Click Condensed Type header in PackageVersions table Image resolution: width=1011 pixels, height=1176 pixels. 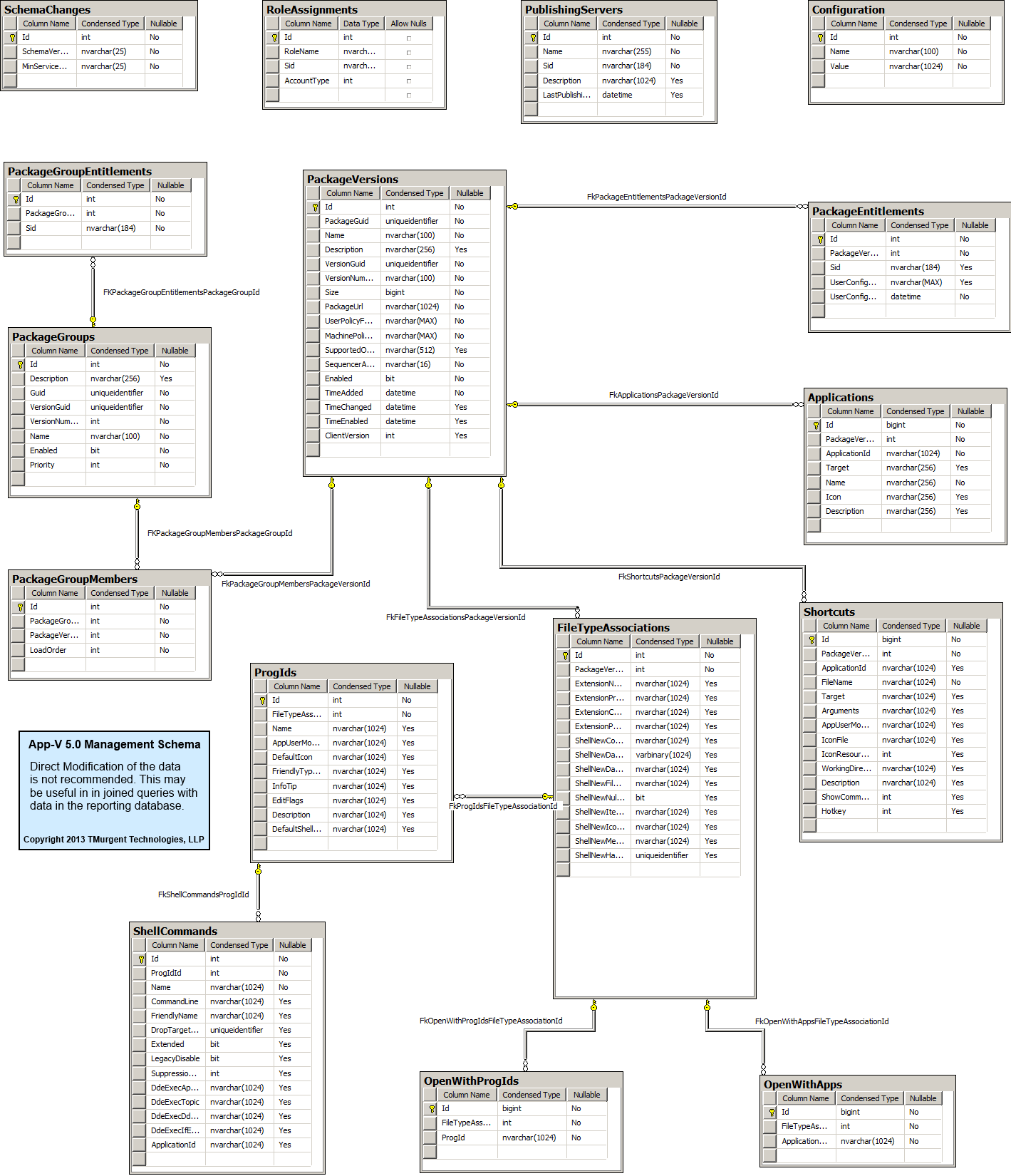(414, 193)
